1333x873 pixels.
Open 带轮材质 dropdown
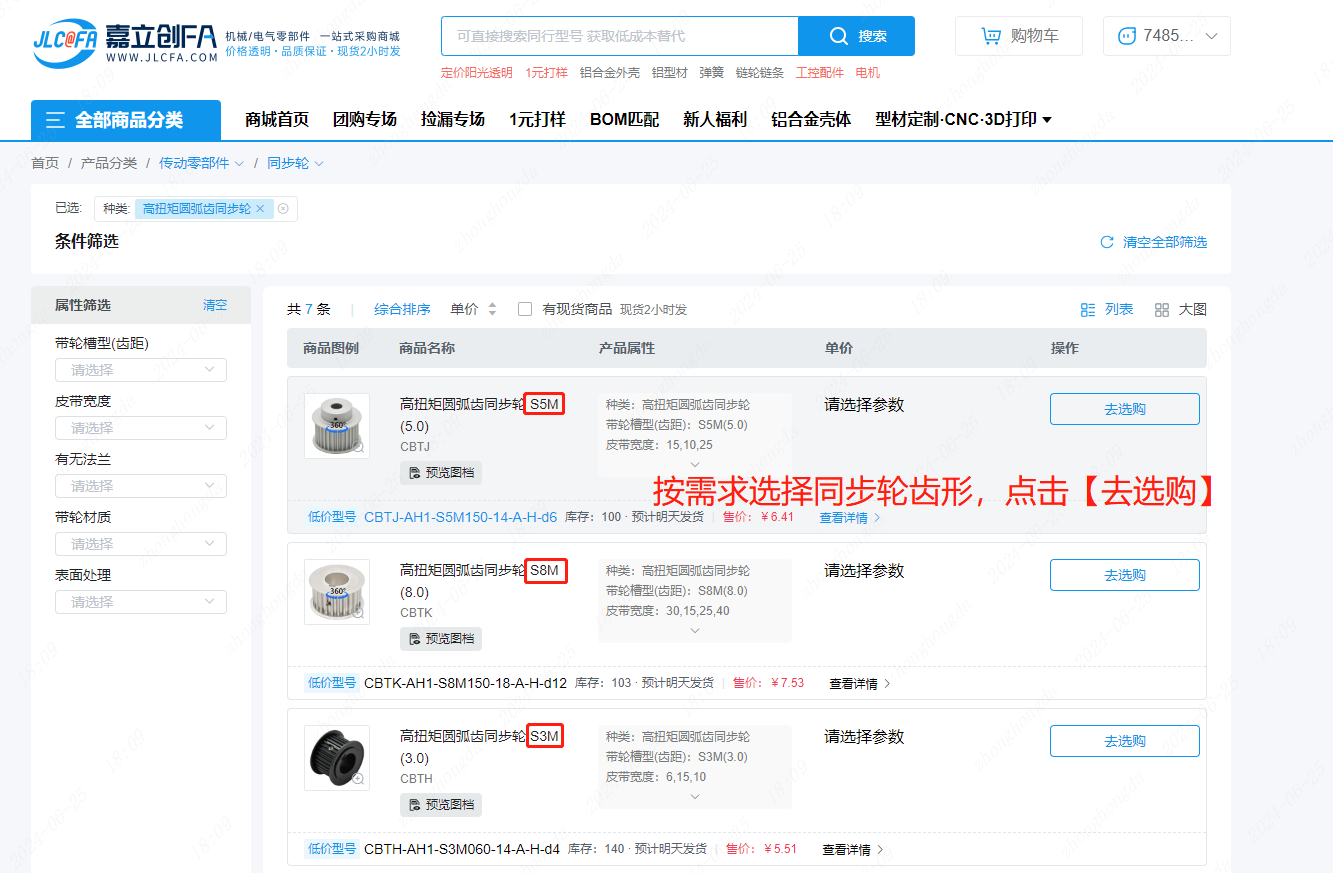141,544
